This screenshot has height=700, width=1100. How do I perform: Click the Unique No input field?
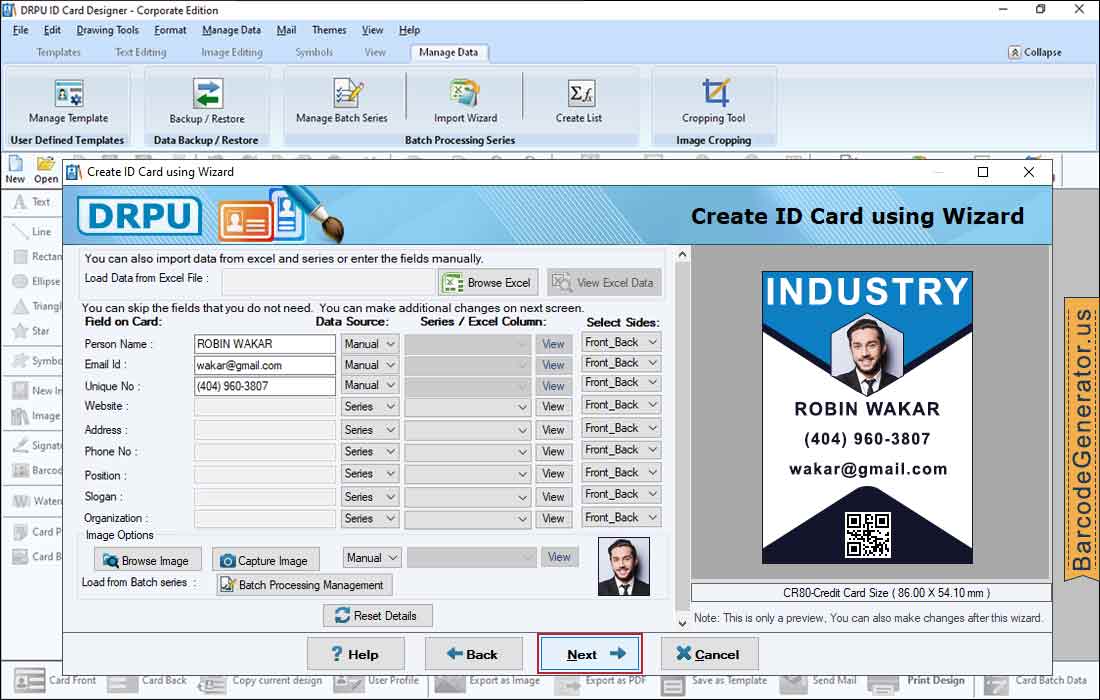click(264, 386)
